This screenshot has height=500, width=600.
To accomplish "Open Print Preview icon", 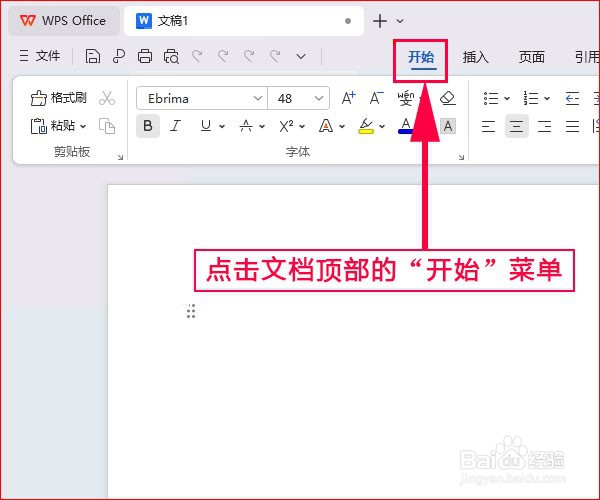I will pos(171,57).
